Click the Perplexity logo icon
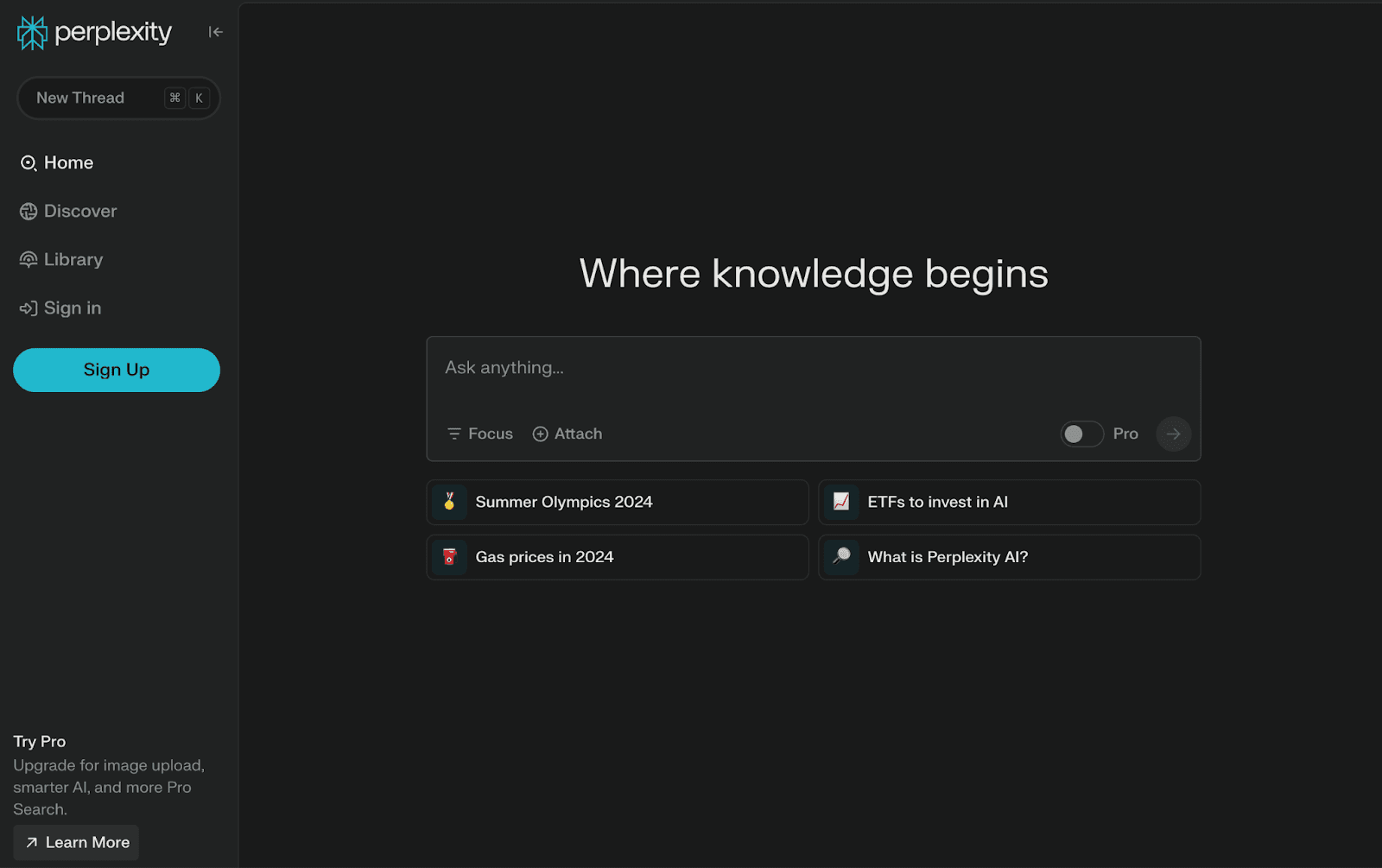 pyautogui.click(x=32, y=33)
